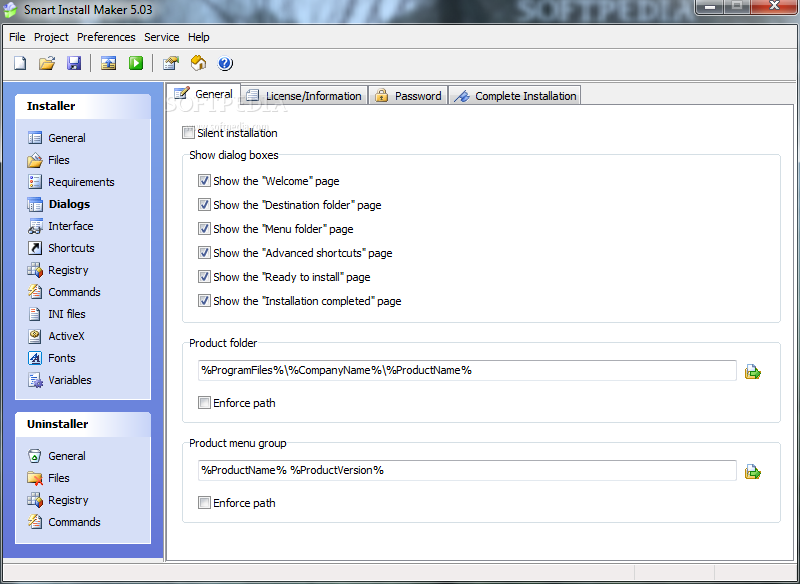Click the Product menu group field
Image resolution: width=800 pixels, height=584 pixels.
tap(467, 470)
